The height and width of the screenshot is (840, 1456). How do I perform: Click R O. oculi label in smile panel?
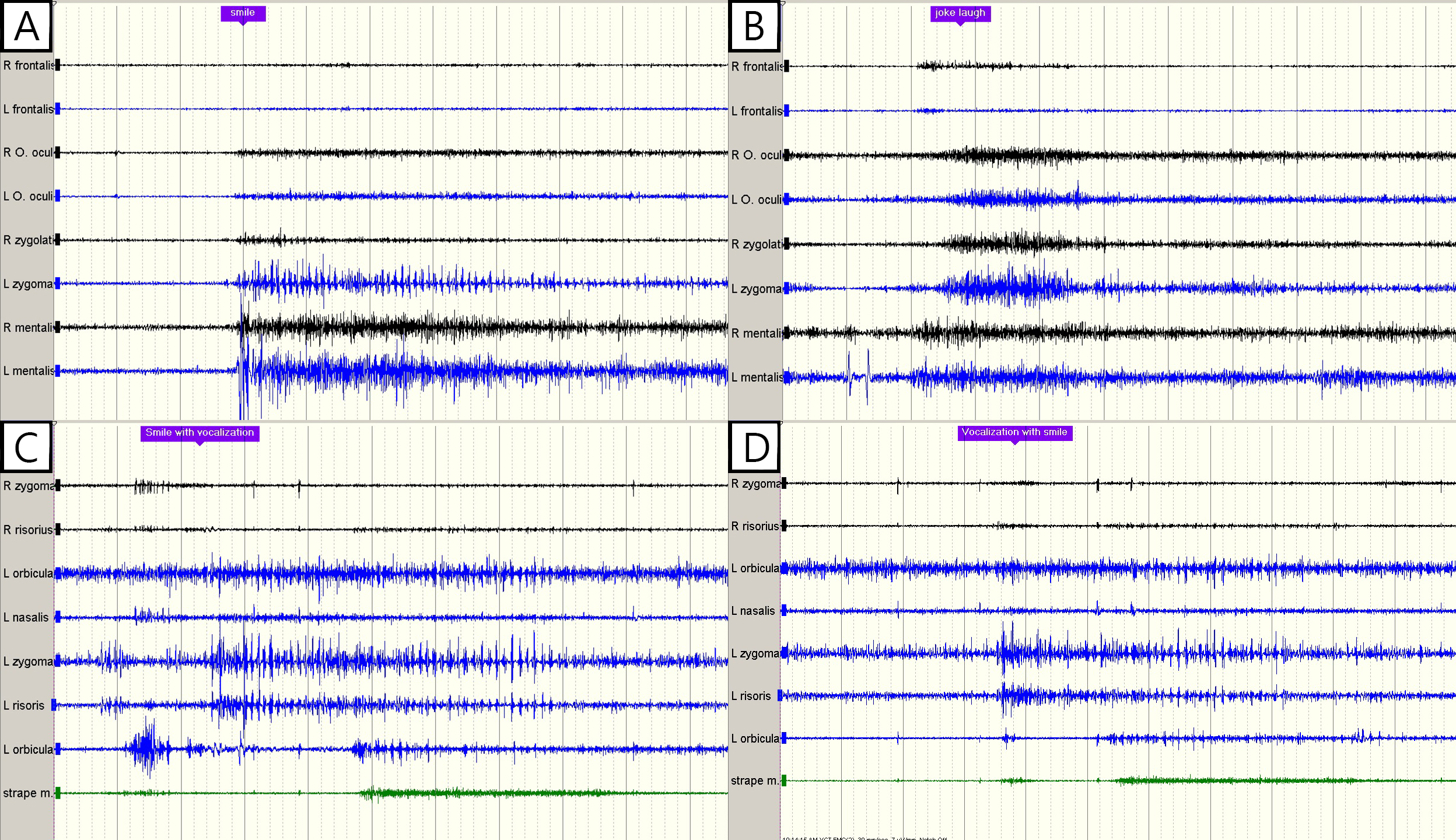coord(28,153)
